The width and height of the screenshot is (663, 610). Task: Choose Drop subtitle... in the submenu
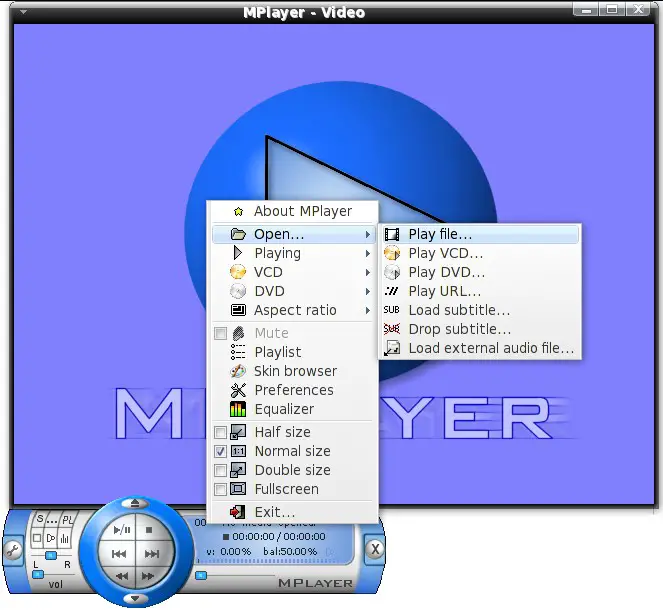tap(479, 329)
